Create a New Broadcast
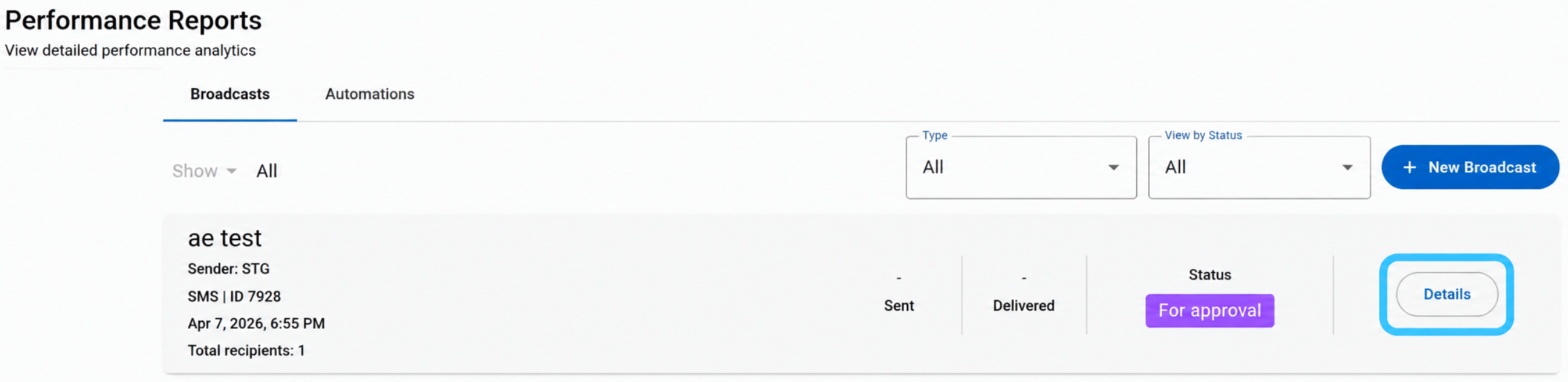 click(1470, 167)
